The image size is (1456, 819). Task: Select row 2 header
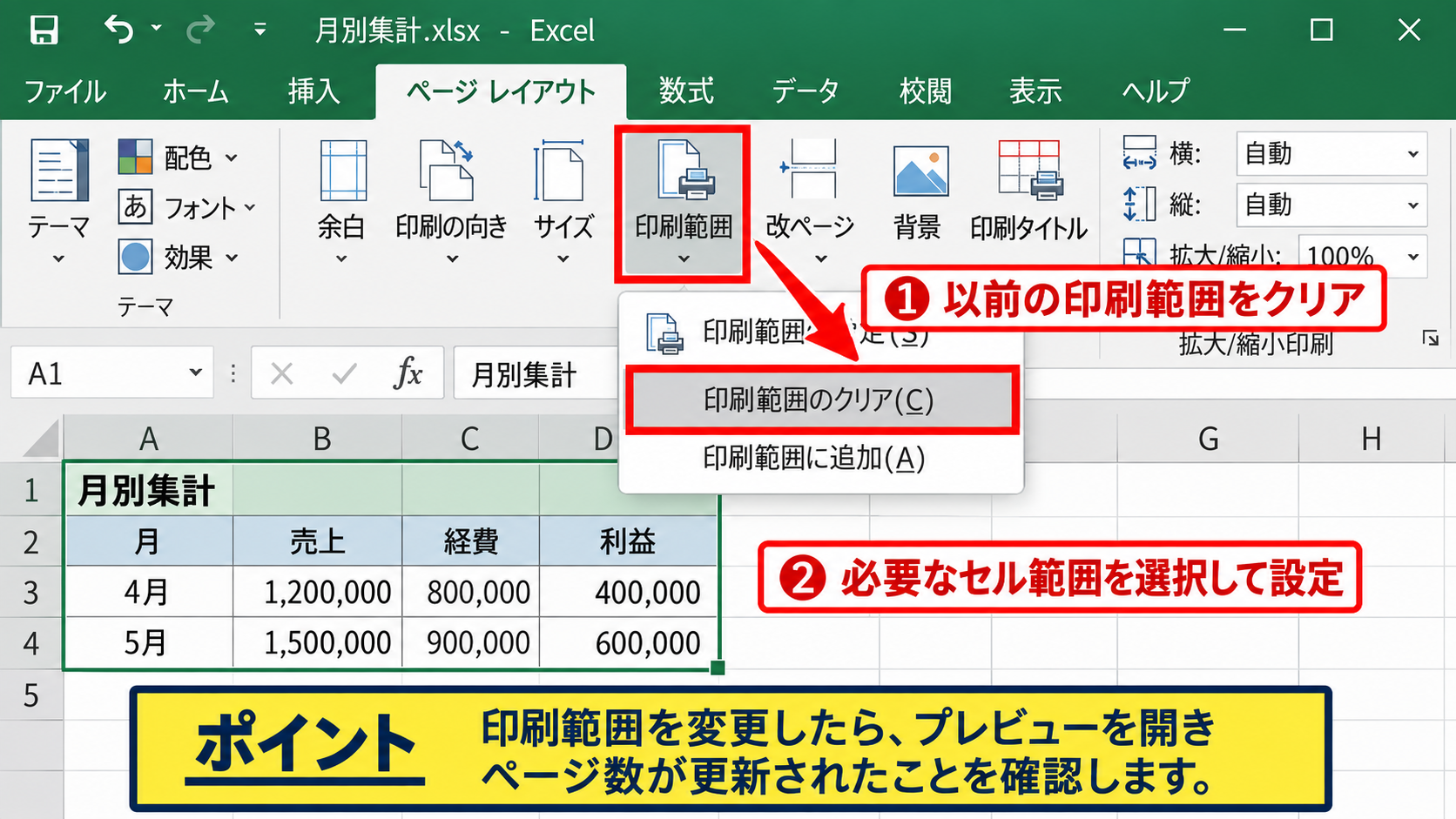(31, 542)
